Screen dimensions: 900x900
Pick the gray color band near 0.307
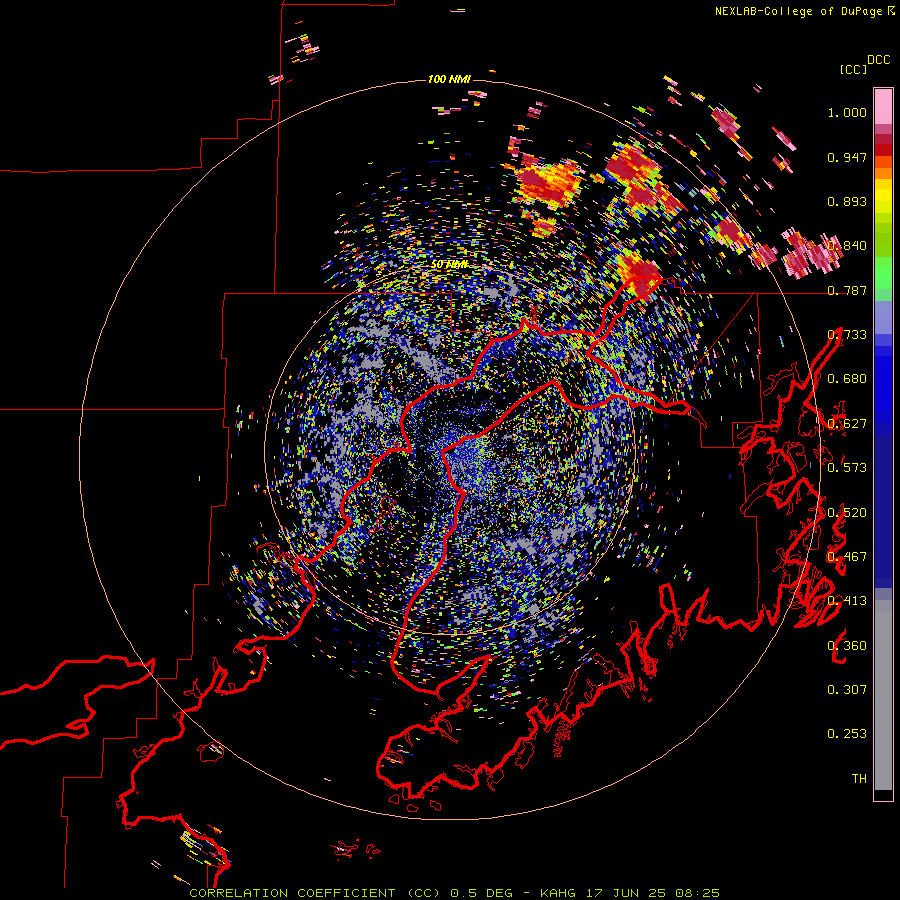click(x=883, y=695)
